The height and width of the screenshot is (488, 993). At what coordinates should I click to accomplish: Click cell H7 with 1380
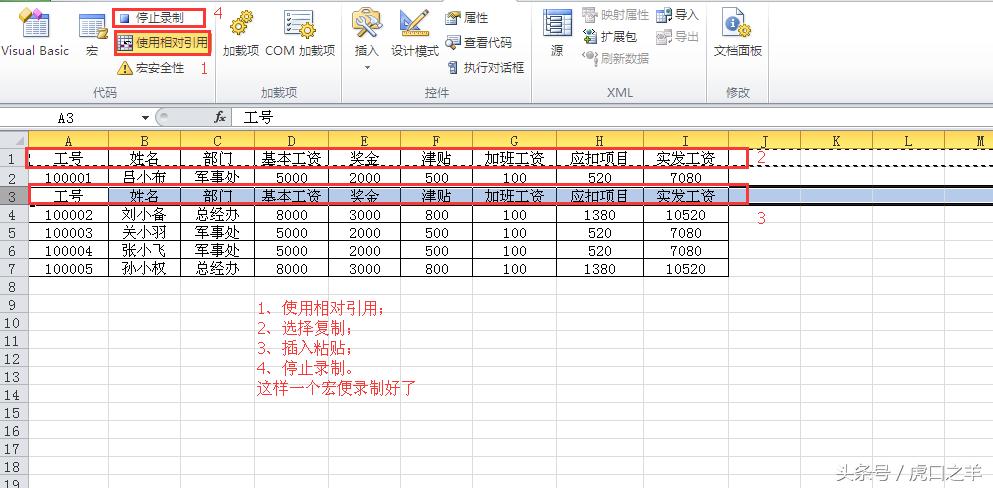tap(600, 268)
